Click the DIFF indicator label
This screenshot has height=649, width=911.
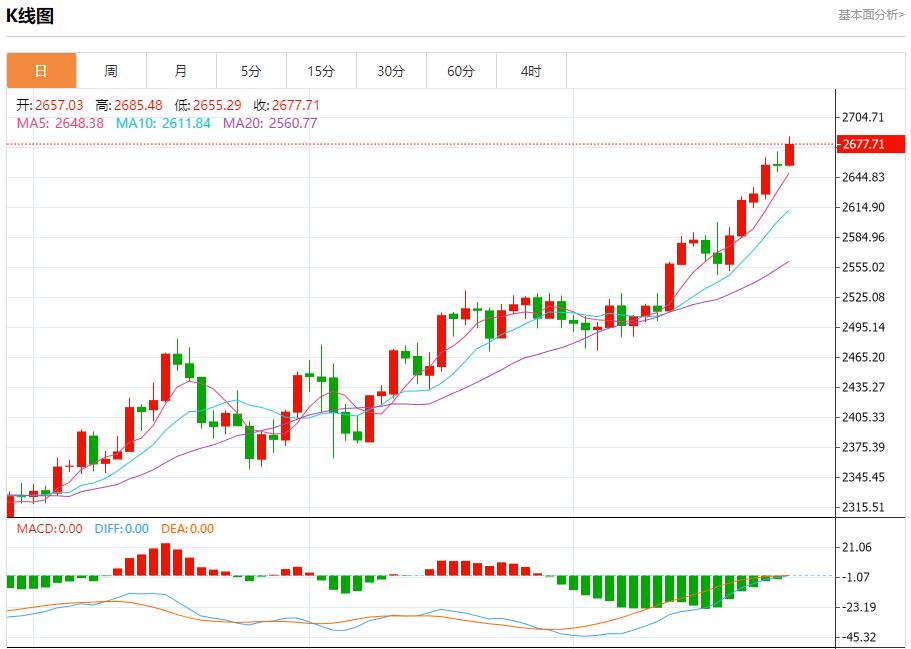pos(110,531)
